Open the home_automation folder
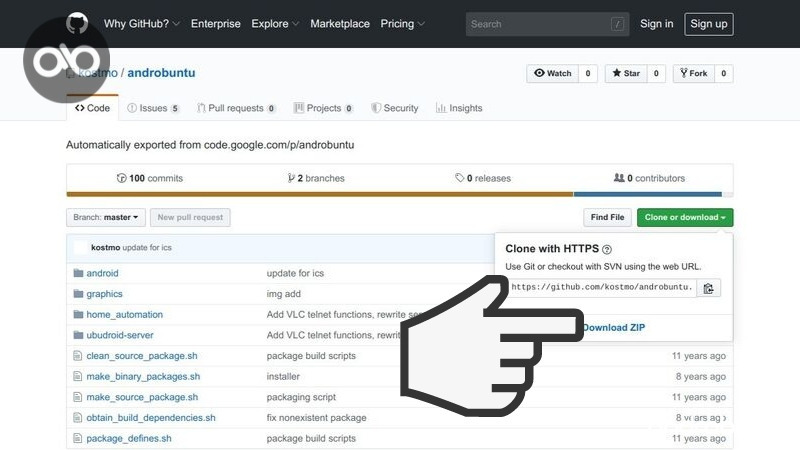 (124, 315)
